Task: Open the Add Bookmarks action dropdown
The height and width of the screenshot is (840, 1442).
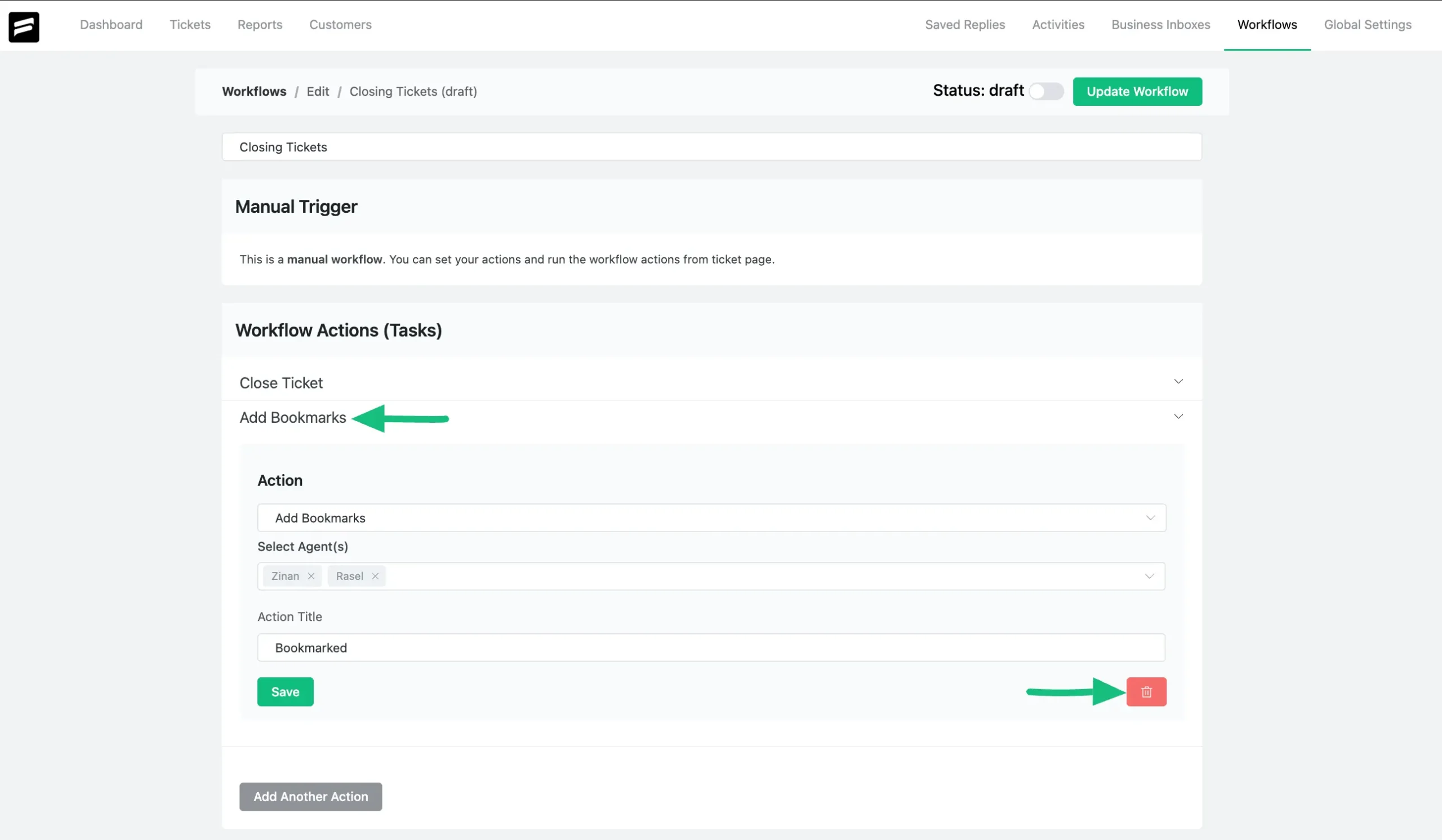Action: [711, 517]
